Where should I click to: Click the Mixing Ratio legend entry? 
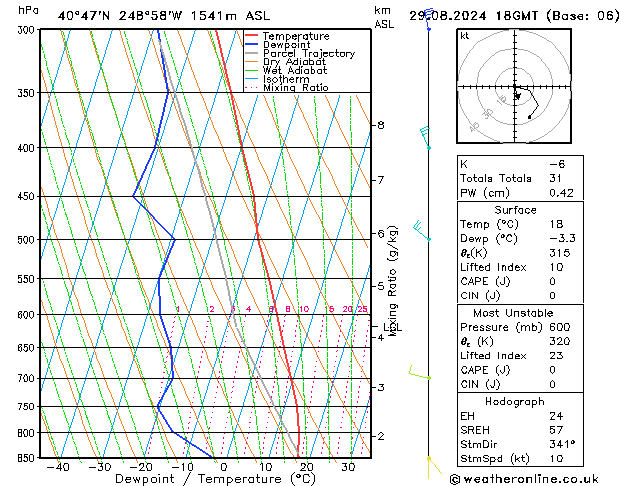pyautogui.click(x=295, y=88)
